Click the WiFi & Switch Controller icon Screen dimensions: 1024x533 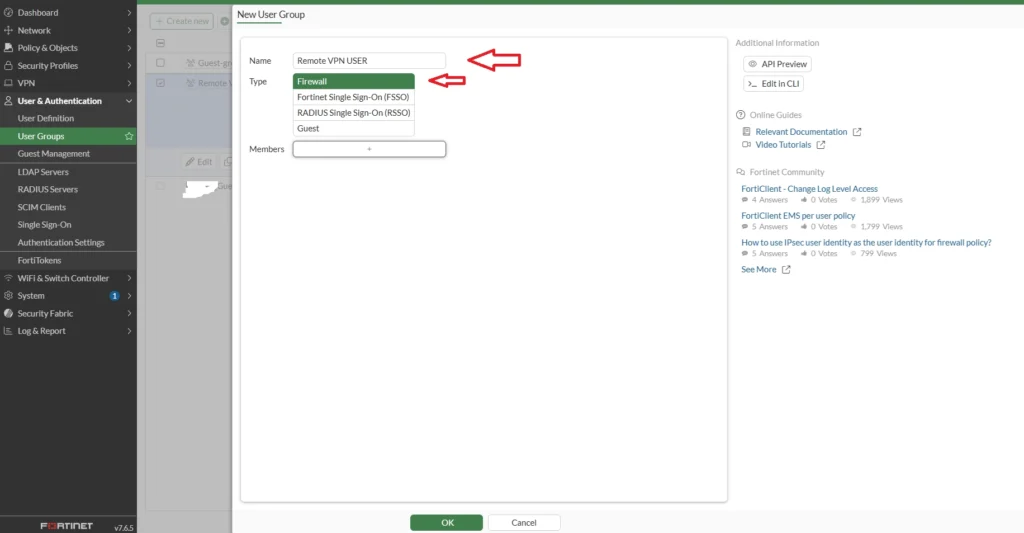click(x=8, y=278)
